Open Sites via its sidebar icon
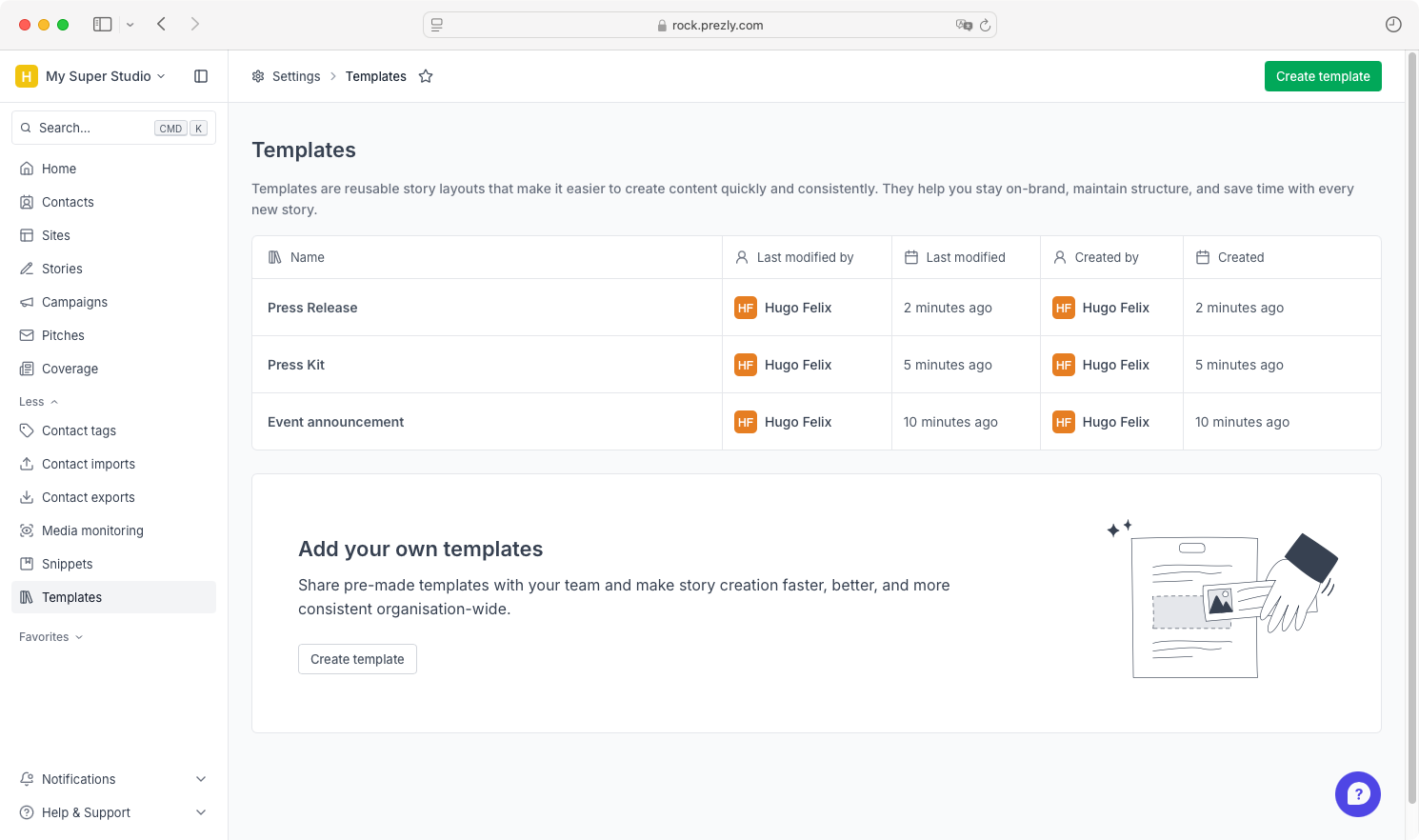 click(27, 235)
